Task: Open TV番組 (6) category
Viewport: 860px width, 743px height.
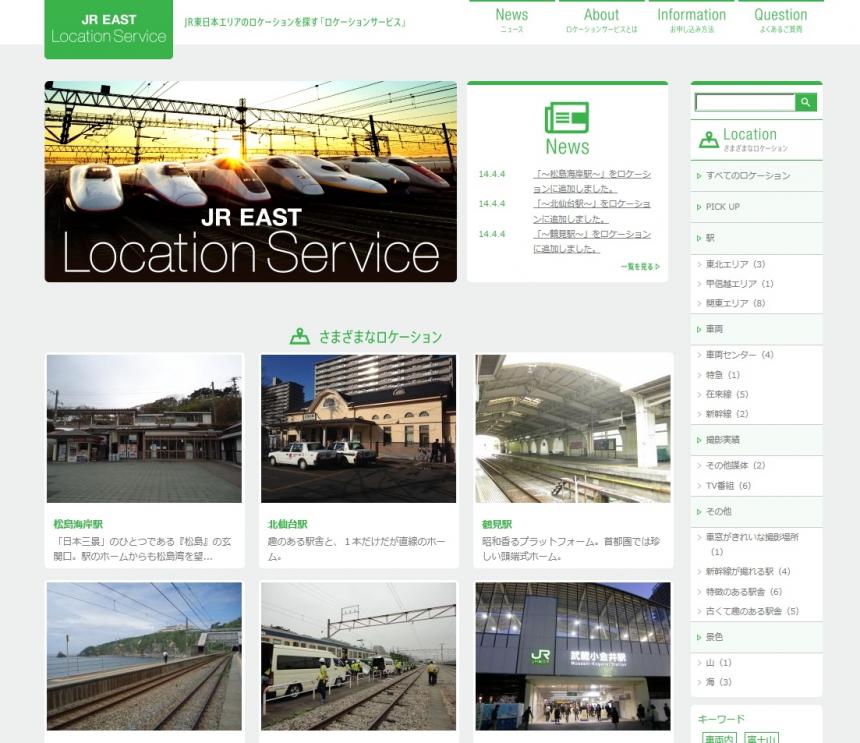Action: coord(728,486)
